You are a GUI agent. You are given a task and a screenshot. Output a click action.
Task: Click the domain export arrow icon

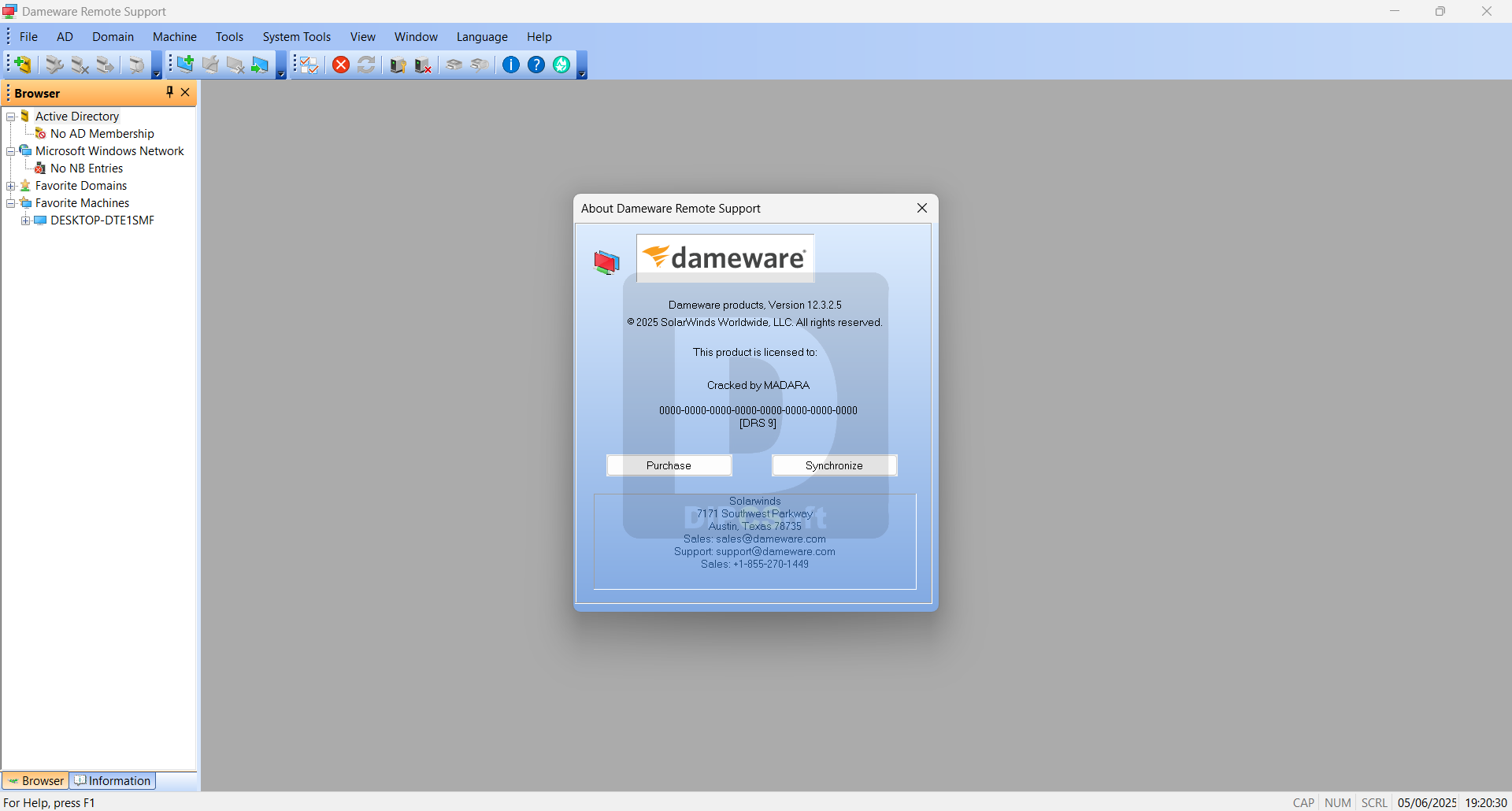(105, 65)
